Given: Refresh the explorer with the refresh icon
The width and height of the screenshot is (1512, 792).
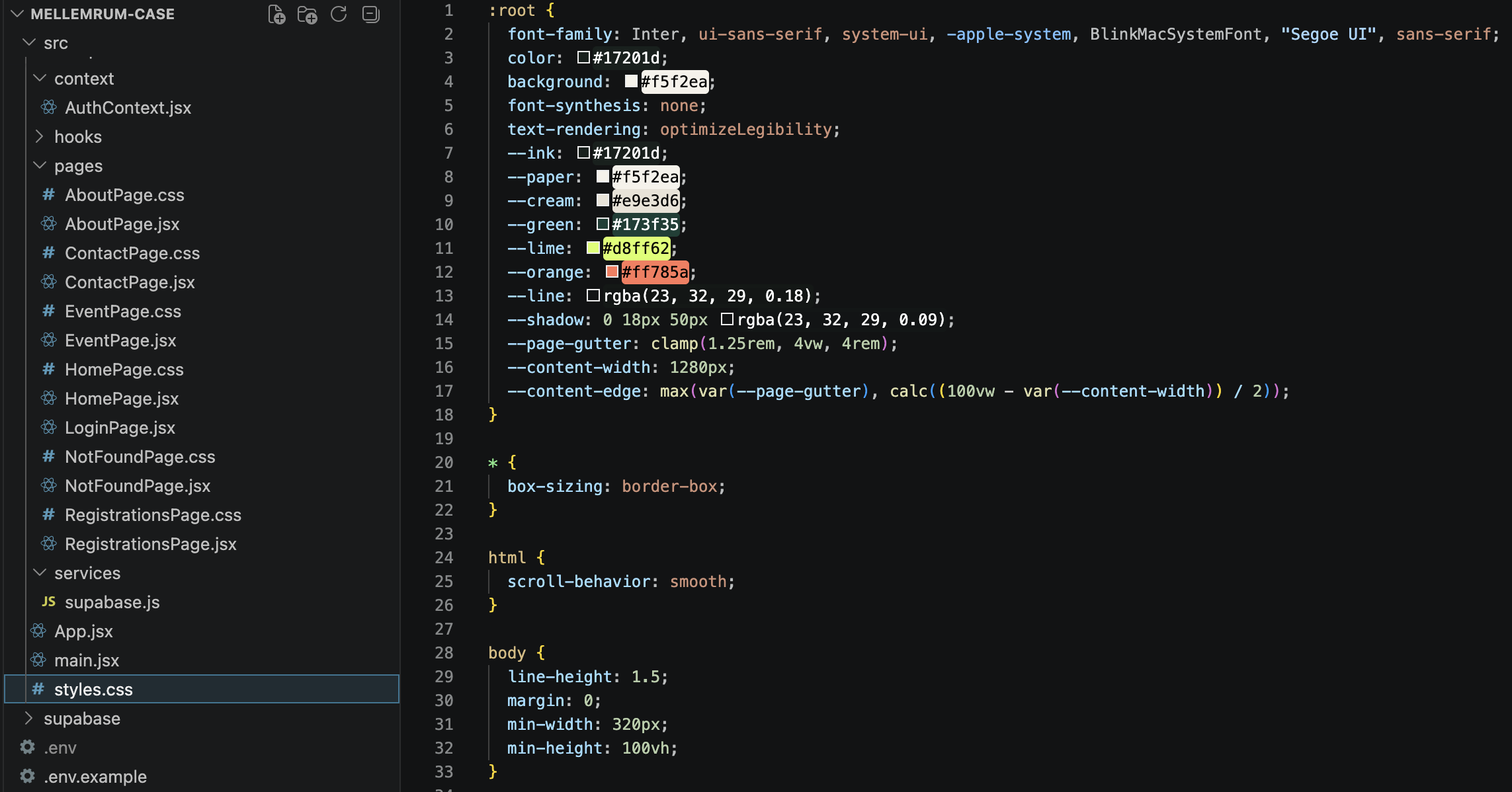Looking at the screenshot, I should coord(339,14).
